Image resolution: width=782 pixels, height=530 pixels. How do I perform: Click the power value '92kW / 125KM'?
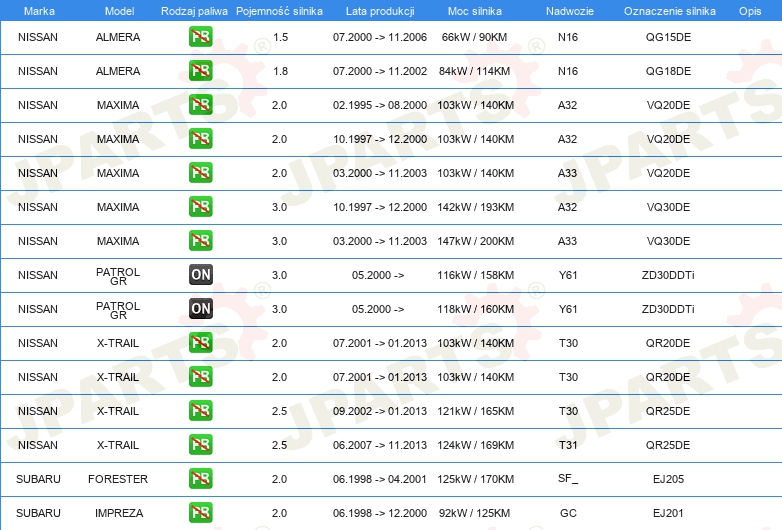point(474,513)
